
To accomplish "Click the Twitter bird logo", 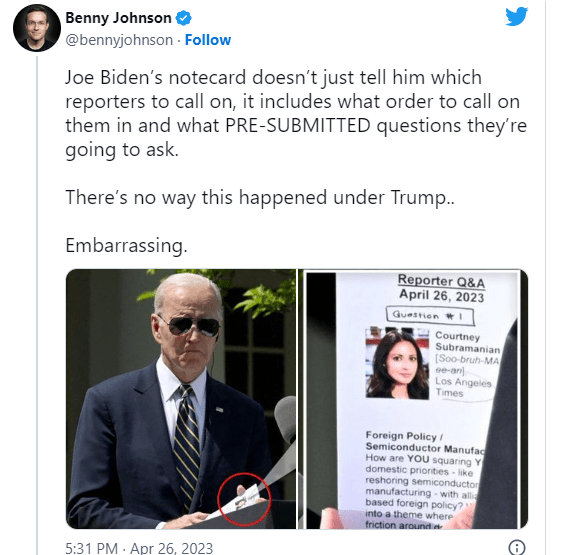I will [516, 16].
